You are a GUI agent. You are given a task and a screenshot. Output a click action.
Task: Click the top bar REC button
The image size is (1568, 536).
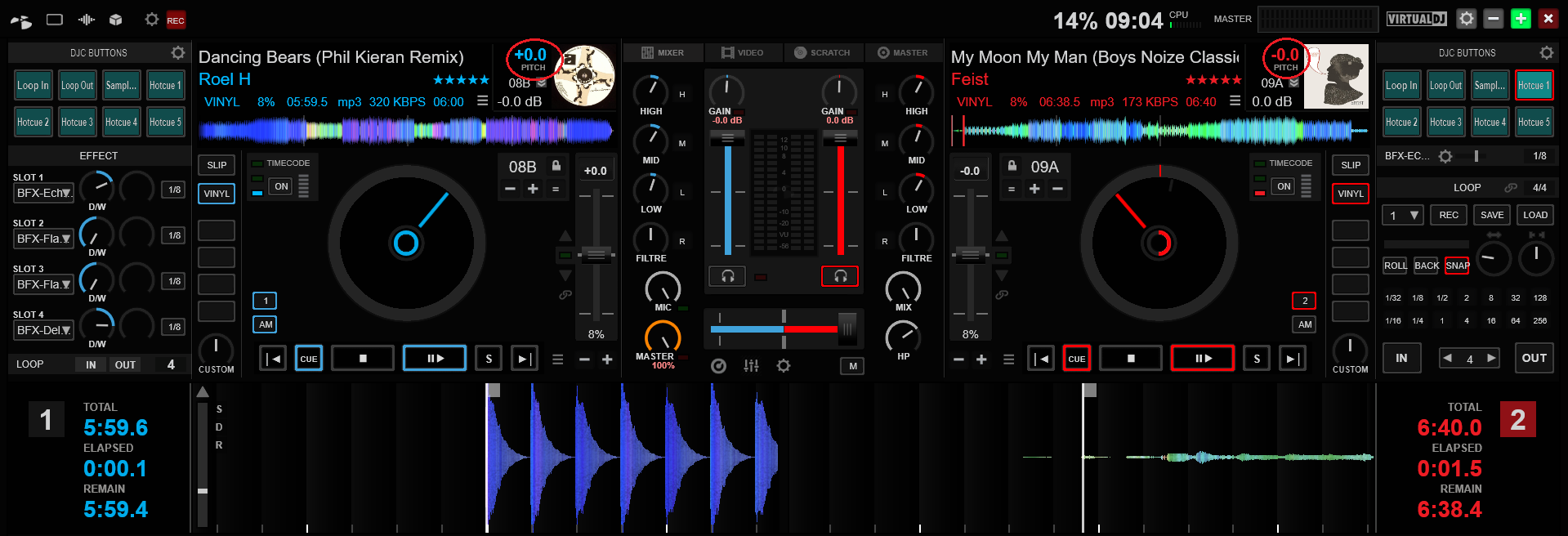tap(176, 20)
